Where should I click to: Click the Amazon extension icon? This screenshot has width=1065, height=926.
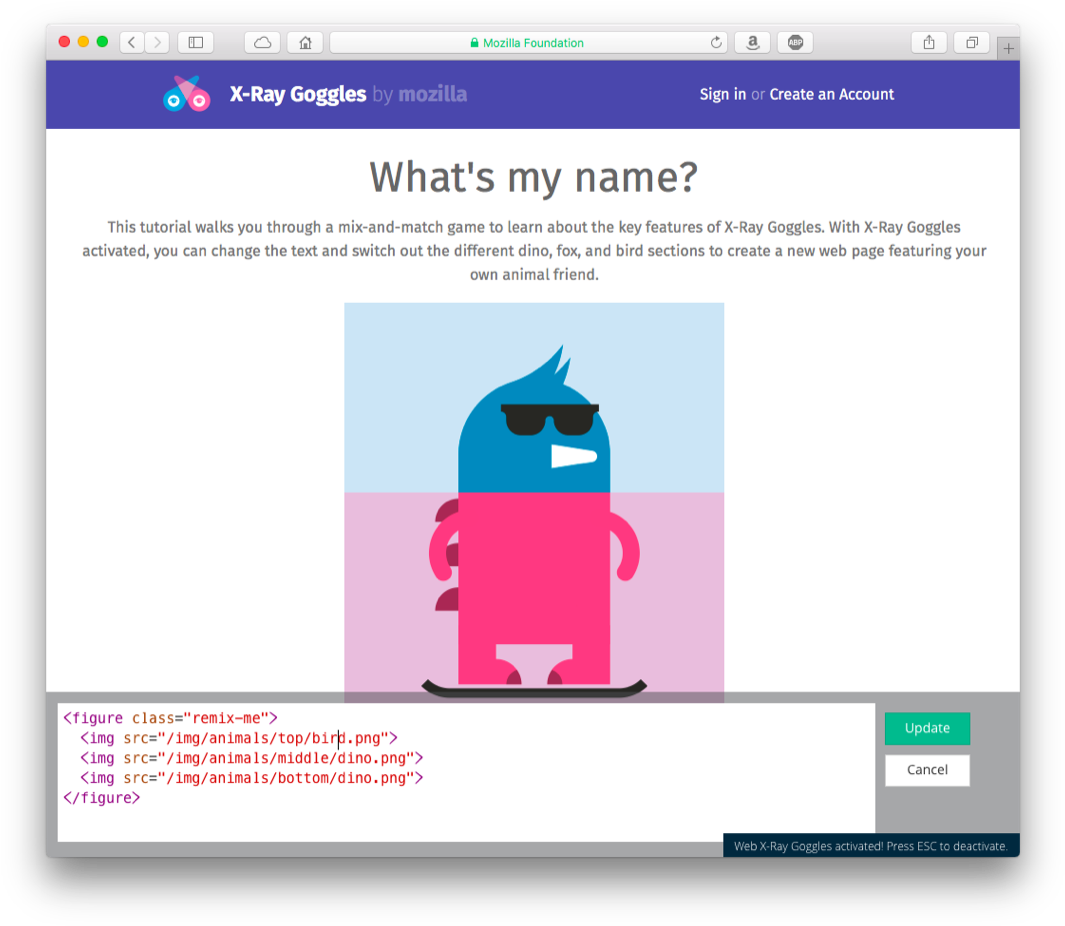pyautogui.click(x=752, y=42)
